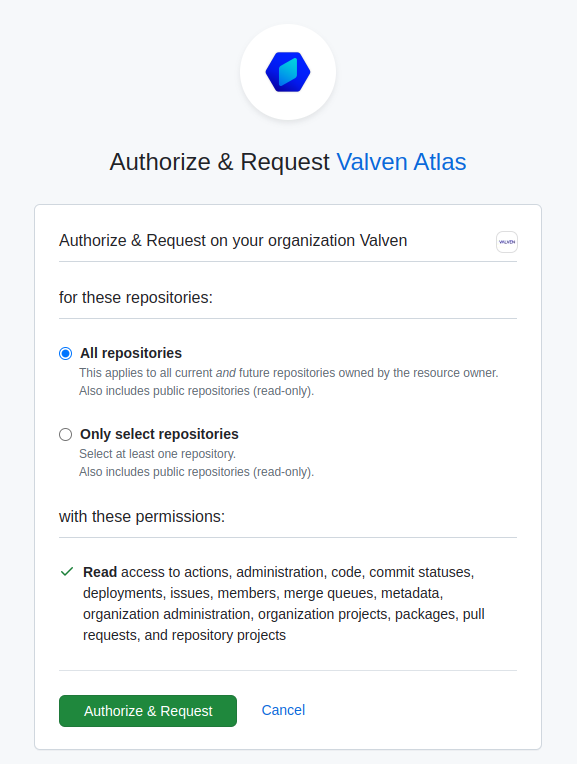The height and width of the screenshot is (764, 577).
Task: Click the "current and future repositories" description text
Action: tap(288, 373)
